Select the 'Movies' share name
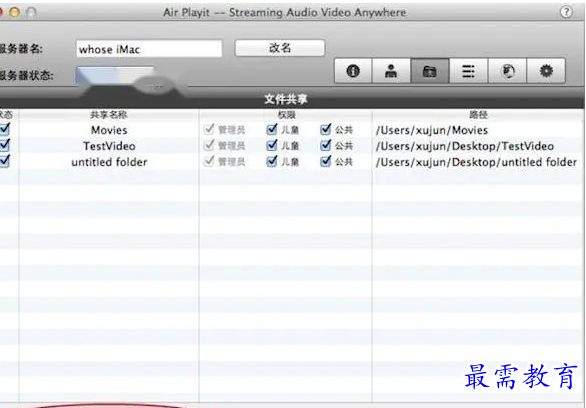This screenshot has width=586, height=408. pyautogui.click(x=109, y=130)
